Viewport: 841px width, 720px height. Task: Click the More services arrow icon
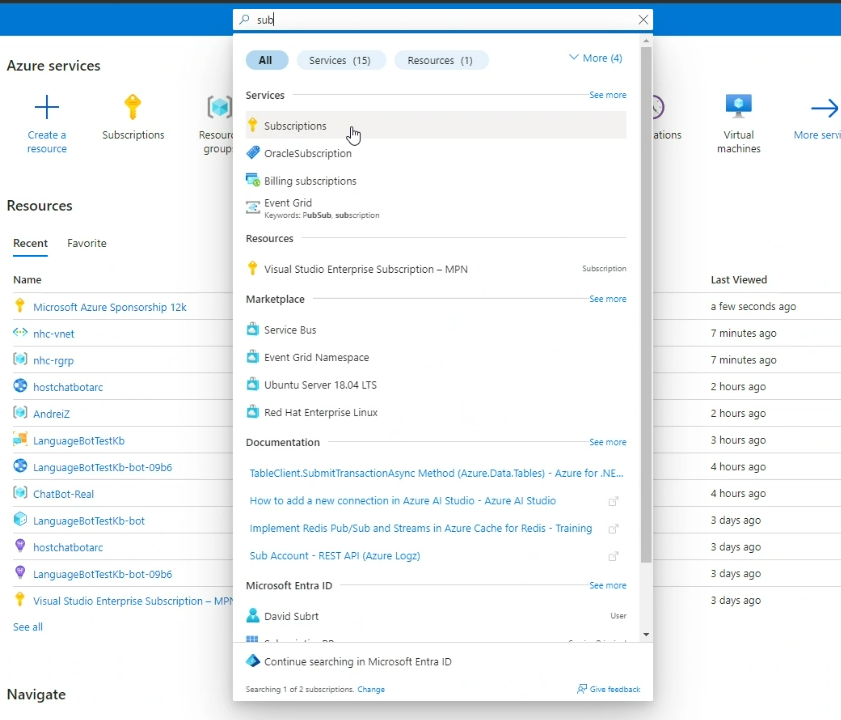824,108
